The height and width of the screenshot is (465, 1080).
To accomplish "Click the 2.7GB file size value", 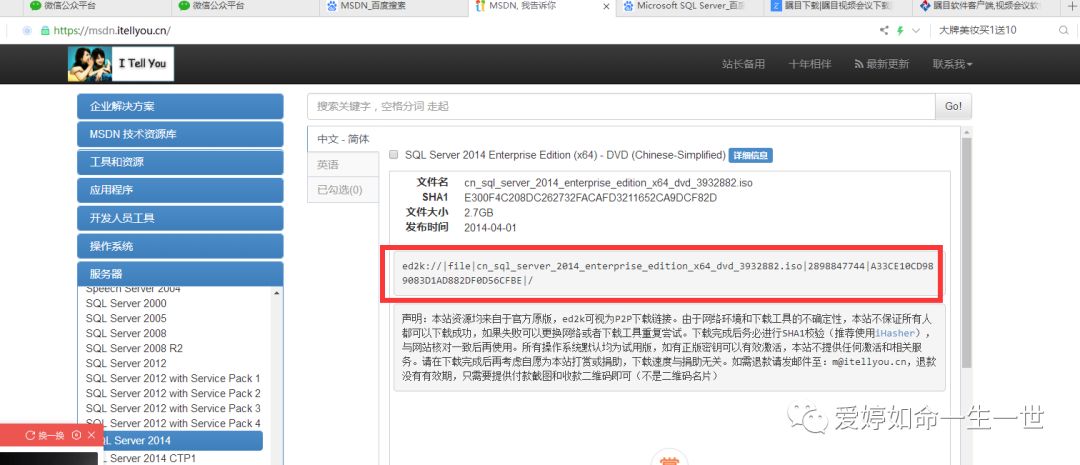I will [x=479, y=213].
